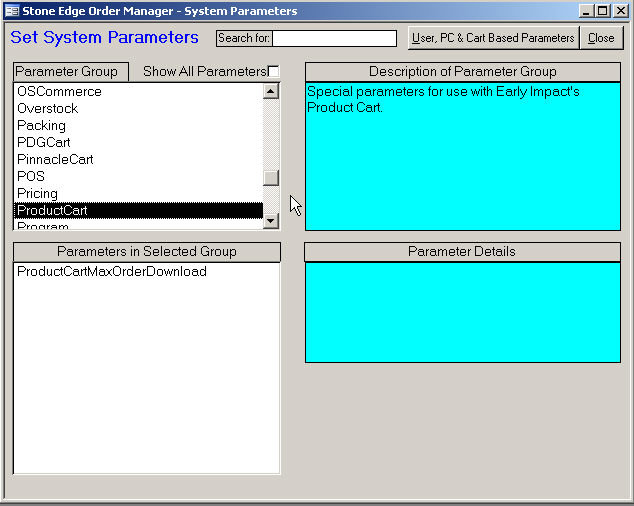Image resolution: width=634 pixels, height=506 pixels.
Task: Pick PinnacleCart from the group list
Action: pyautogui.click(x=138, y=159)
